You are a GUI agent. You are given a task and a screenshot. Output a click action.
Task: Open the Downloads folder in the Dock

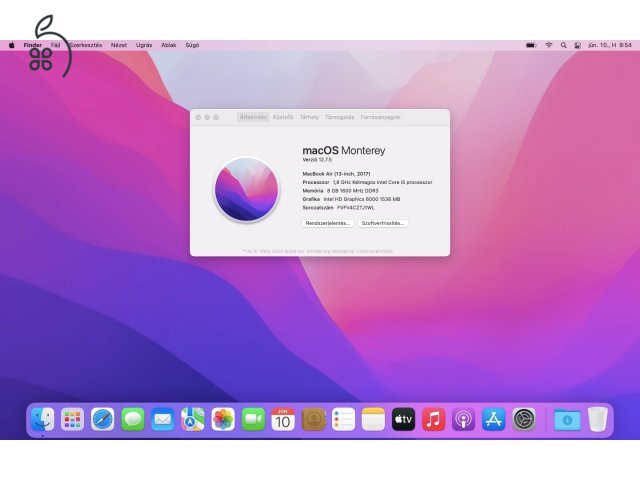(567, 419)
